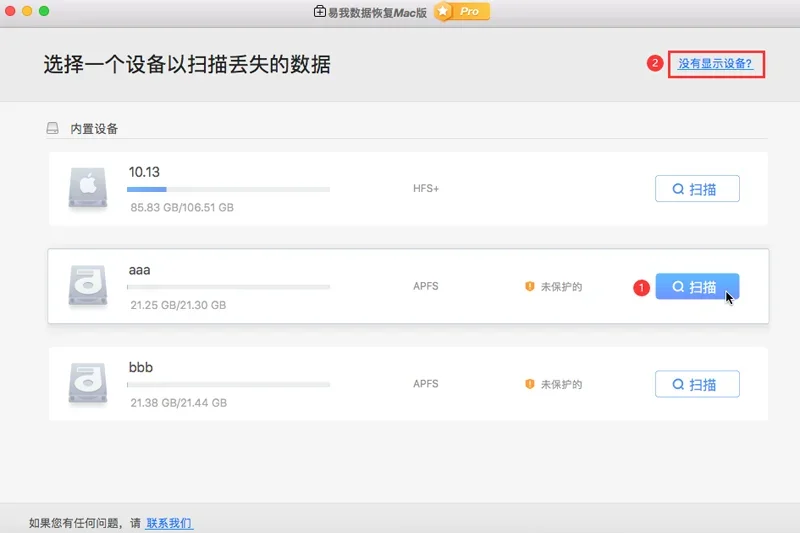The width and height of the screenshot is (800, 533).
Task: Click the bbb hard drive icon
Action: point(88,384)
